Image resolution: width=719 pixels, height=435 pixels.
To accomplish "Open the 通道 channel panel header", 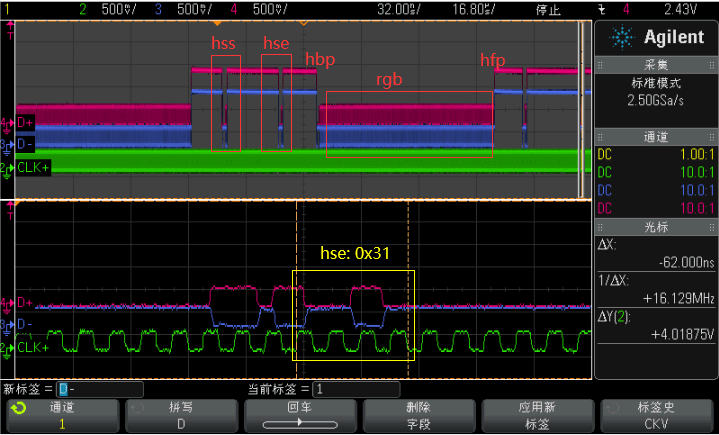I will (x=656, y=137).
